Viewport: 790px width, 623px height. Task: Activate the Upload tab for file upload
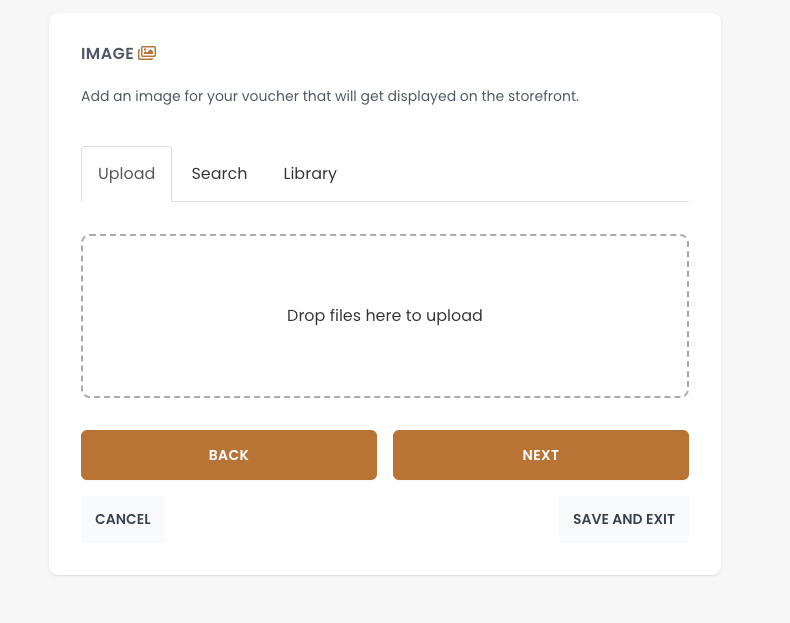click(x=126, y=174)
